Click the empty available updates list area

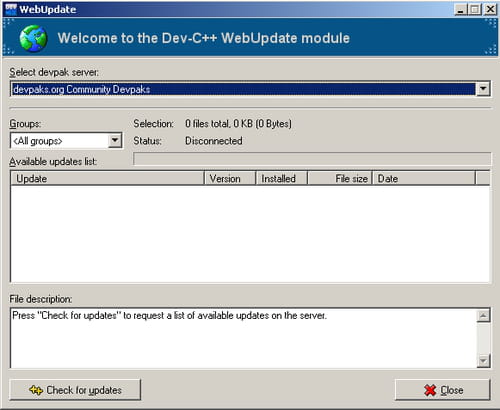pos(250,234)
